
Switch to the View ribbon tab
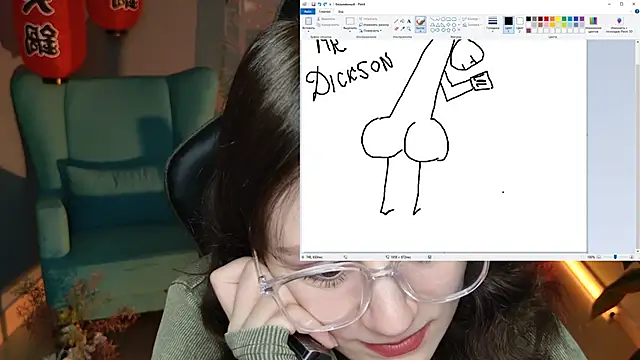click(x=340, y=11)
